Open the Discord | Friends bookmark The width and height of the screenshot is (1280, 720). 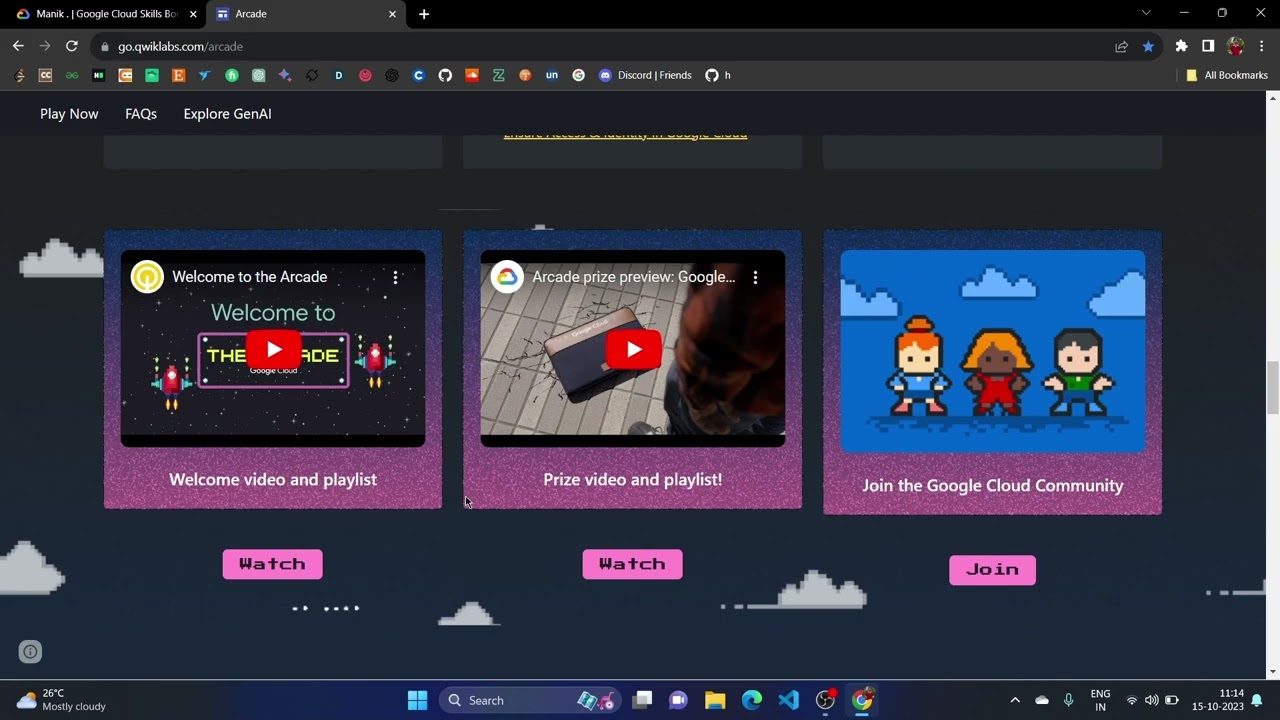pos(645,75)
